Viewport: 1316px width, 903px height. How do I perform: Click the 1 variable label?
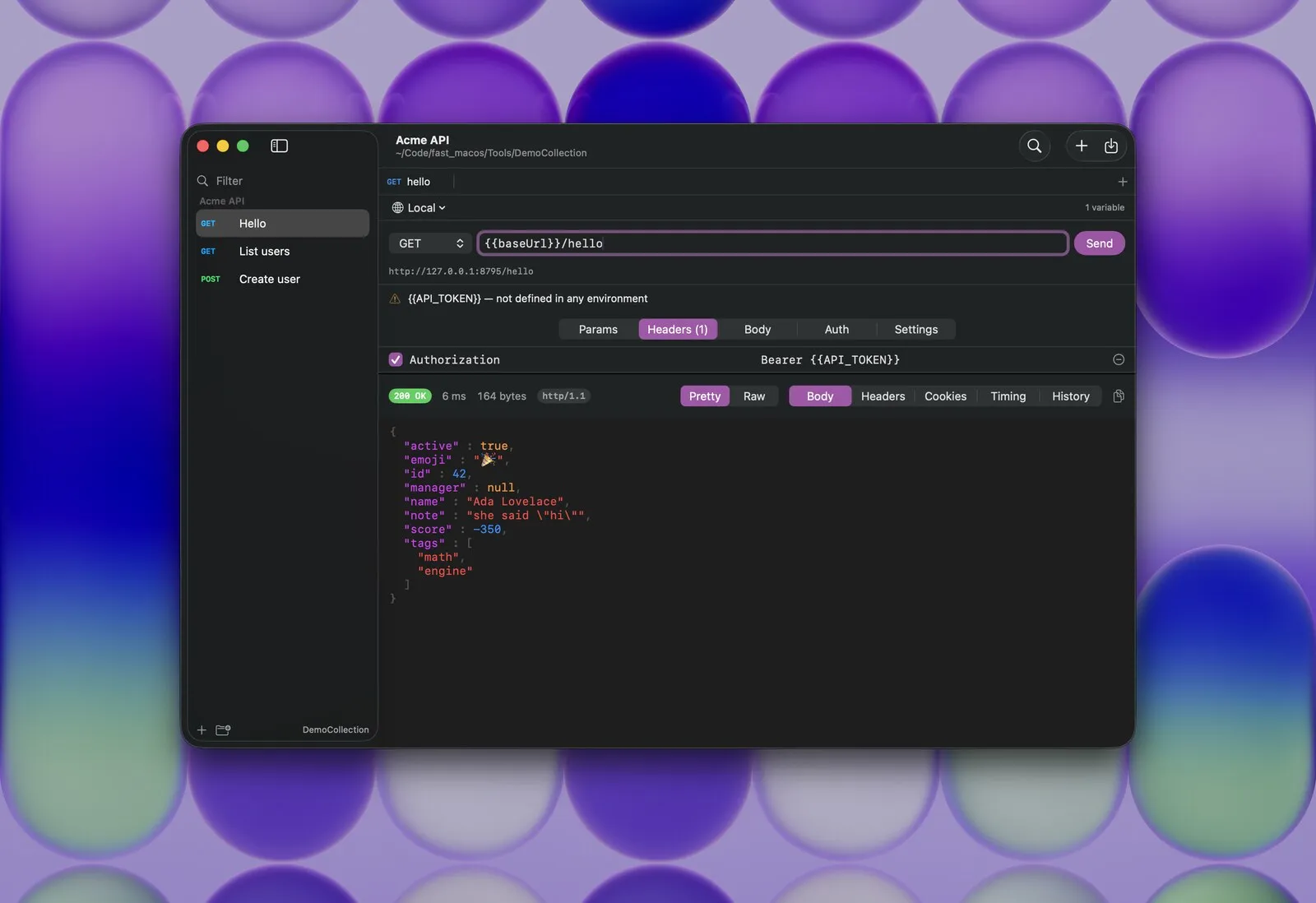pos(1104,208)
